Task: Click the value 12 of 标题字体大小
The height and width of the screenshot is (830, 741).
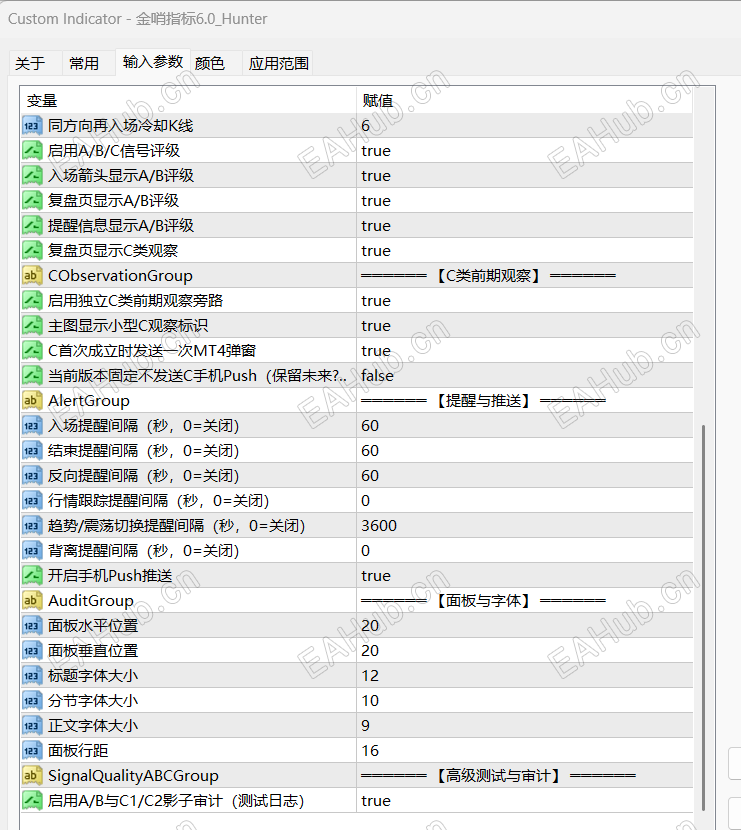Action: (x=370, y=676)
